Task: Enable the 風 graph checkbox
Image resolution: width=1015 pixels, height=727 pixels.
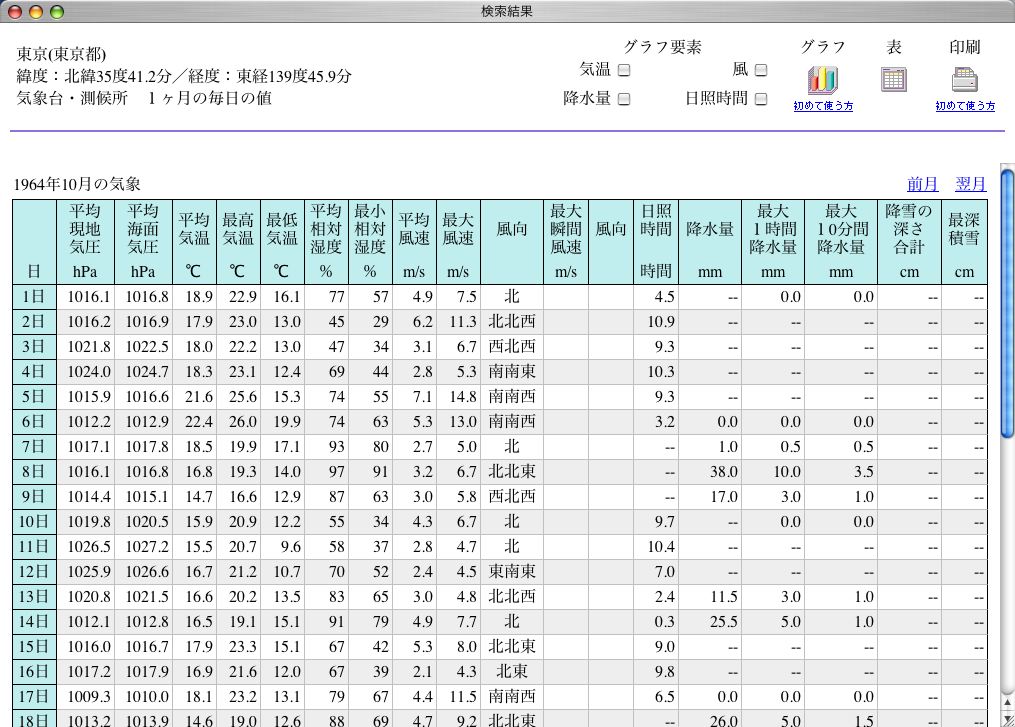Action: [x=761, y=70]
